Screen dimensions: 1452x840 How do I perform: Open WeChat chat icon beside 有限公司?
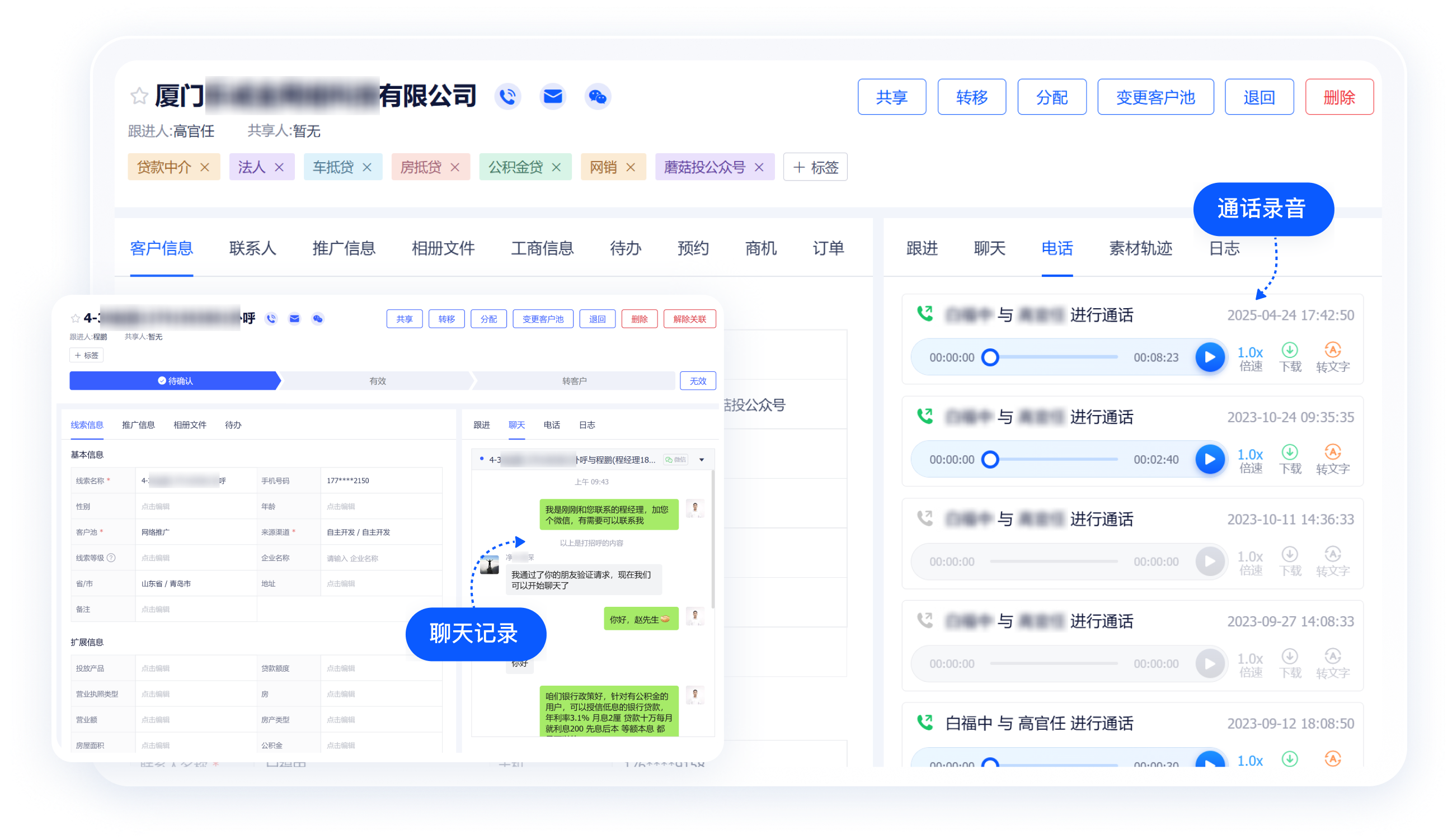(x=598, y=96)
